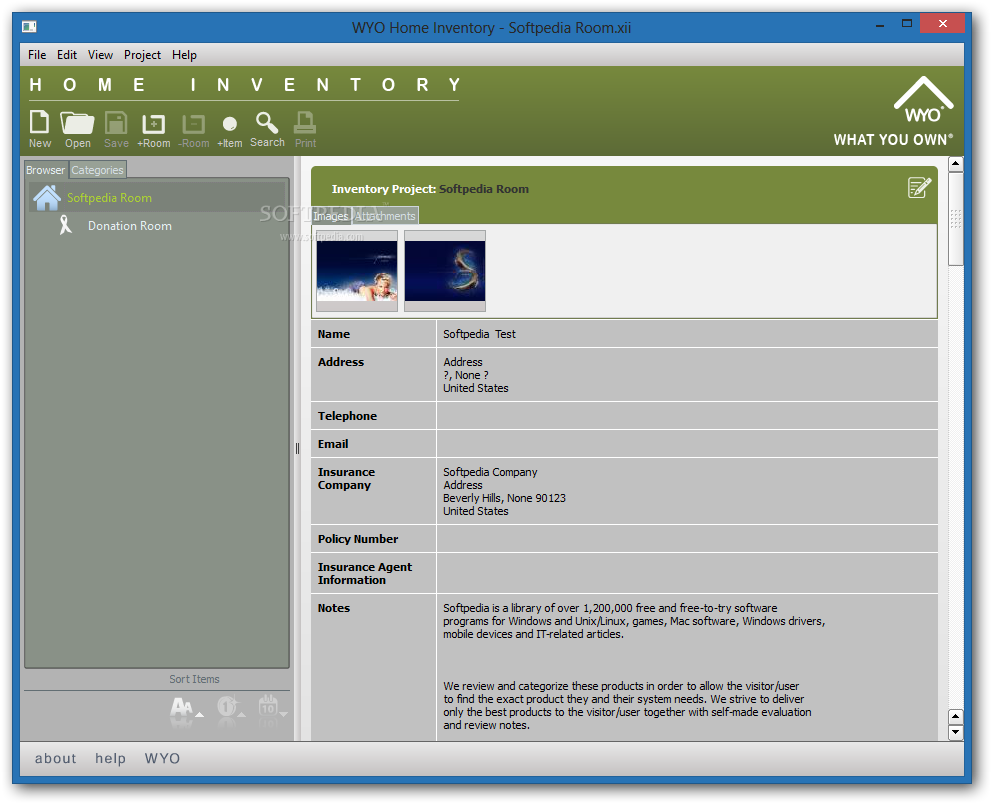Click the app icon in title bar
The height and width of the screenshot is (804, 992).
(x=29, y=27)
